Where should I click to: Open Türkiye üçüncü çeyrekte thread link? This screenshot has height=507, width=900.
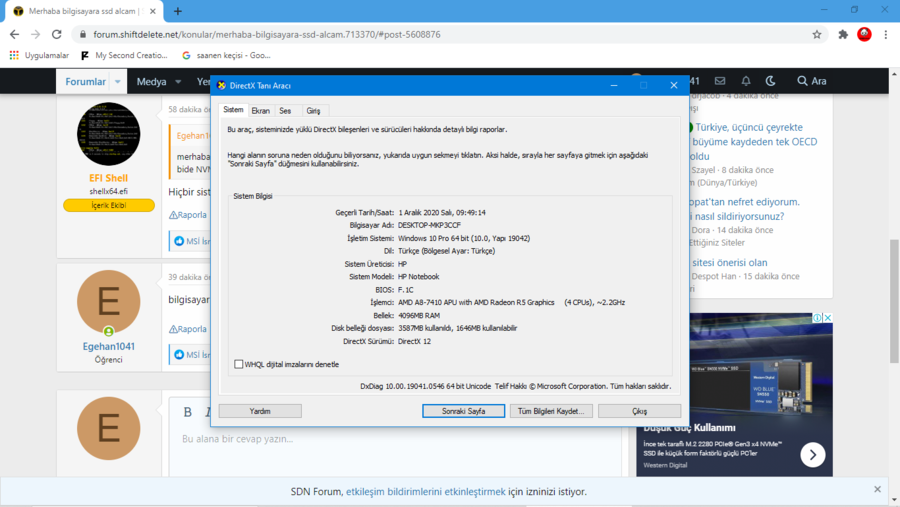tap(754, 141)
